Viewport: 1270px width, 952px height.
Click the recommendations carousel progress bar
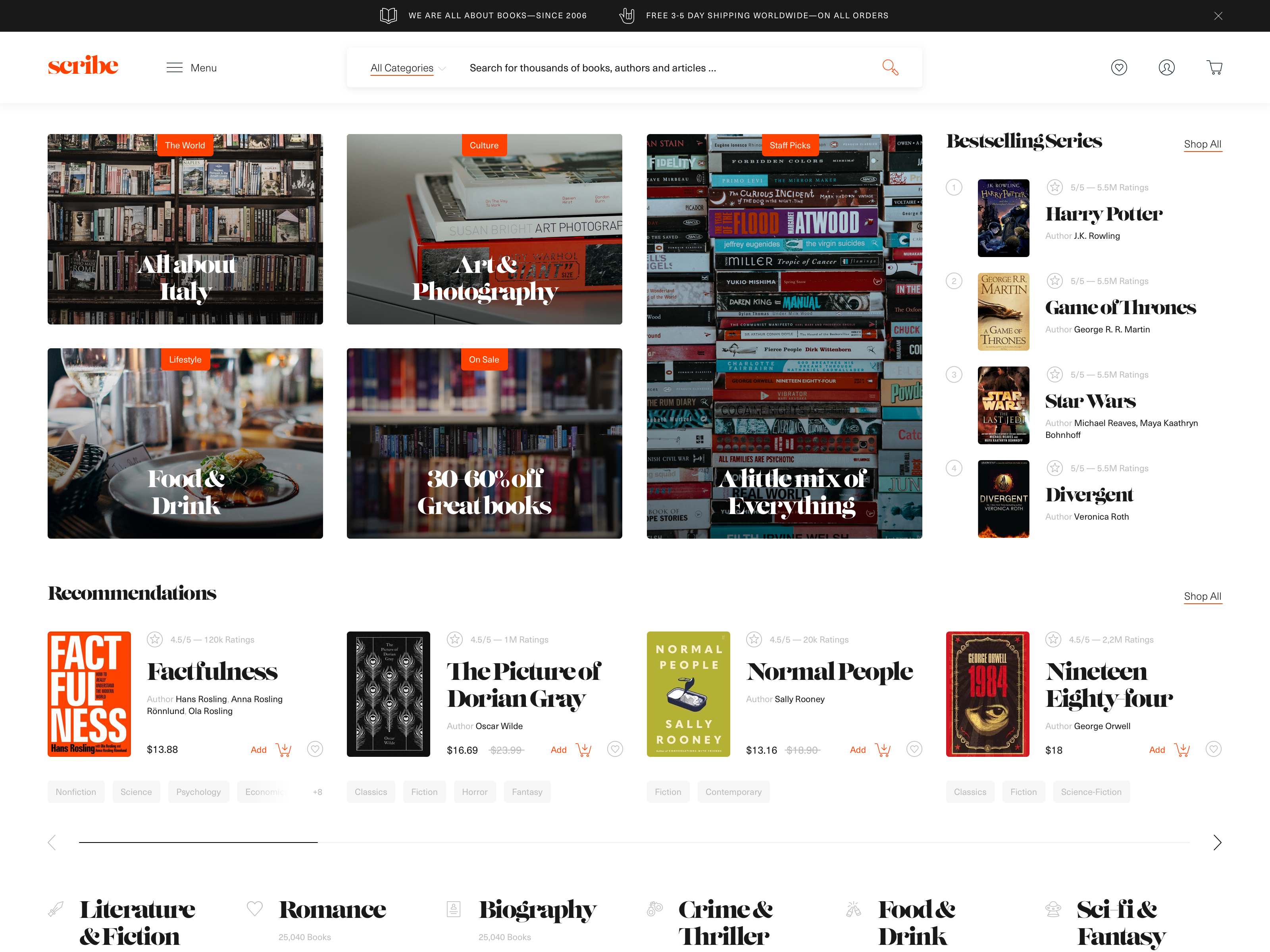pyautogui.click(x=635, y=843)
